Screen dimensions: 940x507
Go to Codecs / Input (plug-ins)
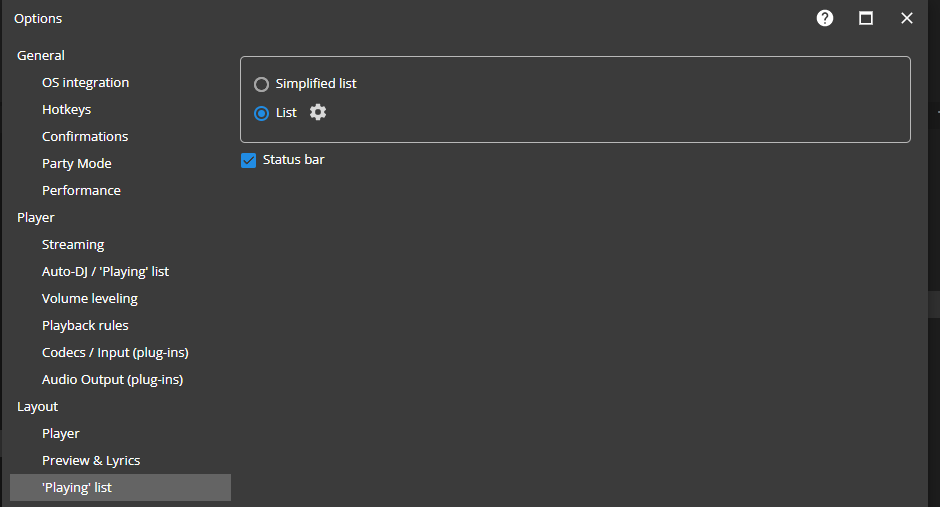tap(115, 353)
